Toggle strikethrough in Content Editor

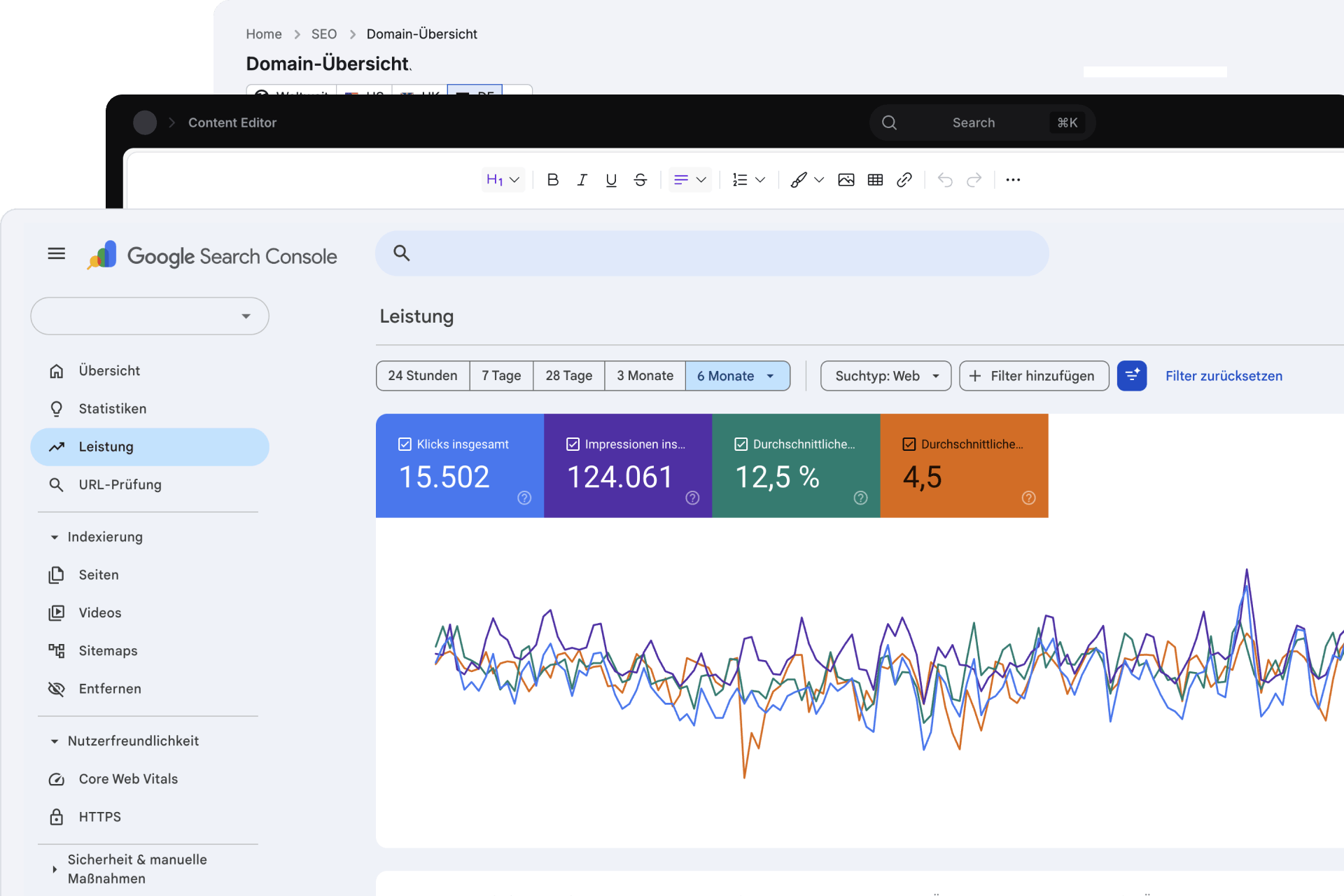[x=640, y=180]
